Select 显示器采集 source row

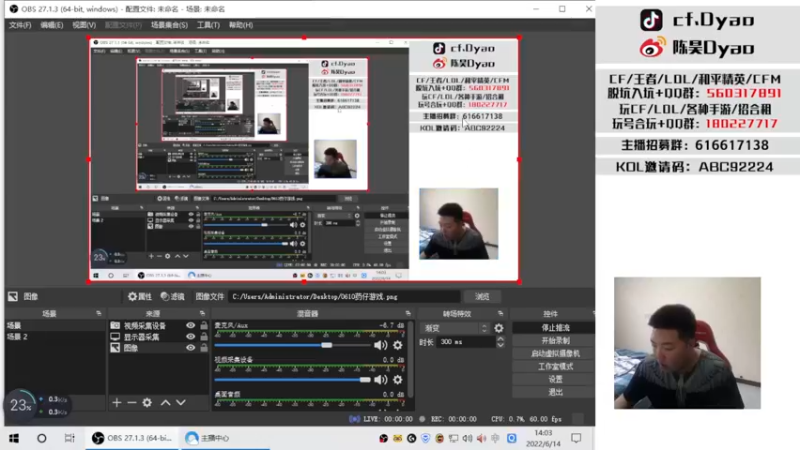(x=159, y=337)
